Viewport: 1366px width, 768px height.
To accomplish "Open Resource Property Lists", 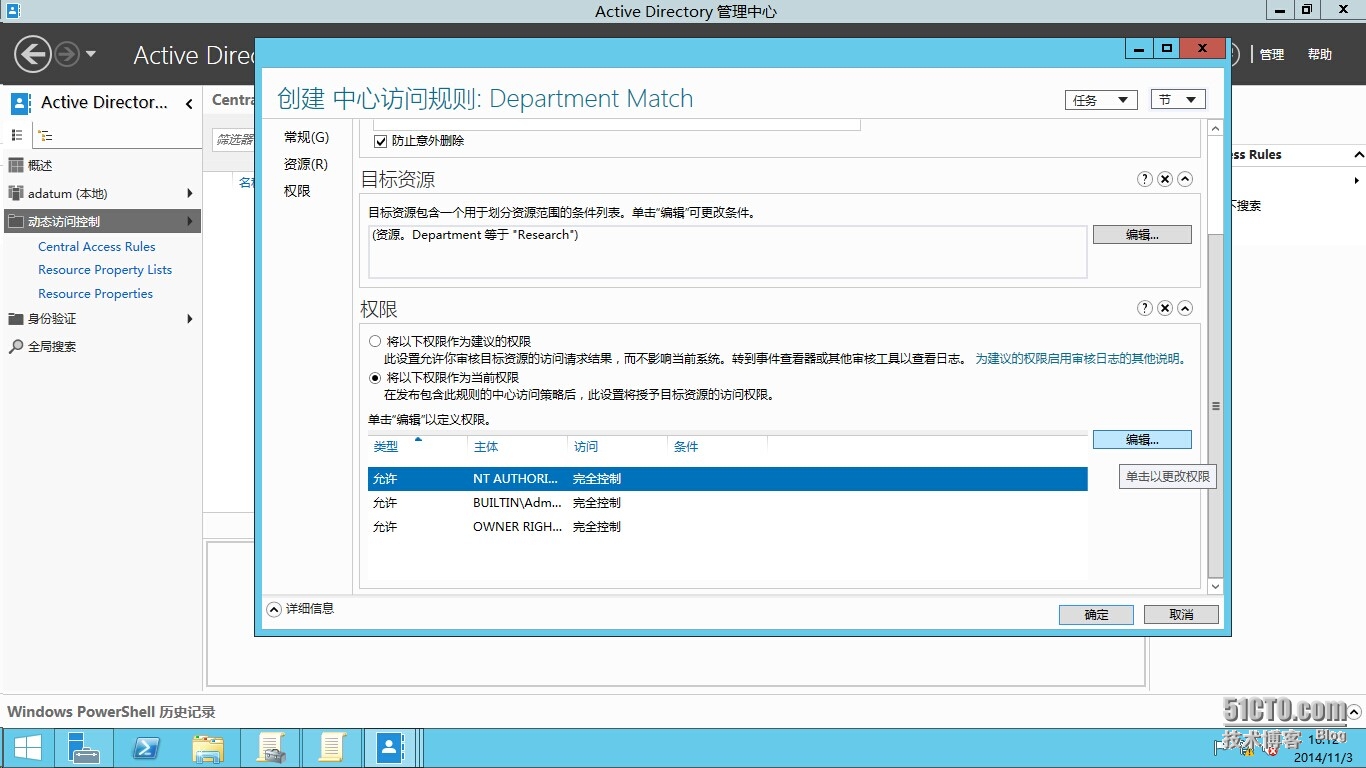I will point(105,270).
